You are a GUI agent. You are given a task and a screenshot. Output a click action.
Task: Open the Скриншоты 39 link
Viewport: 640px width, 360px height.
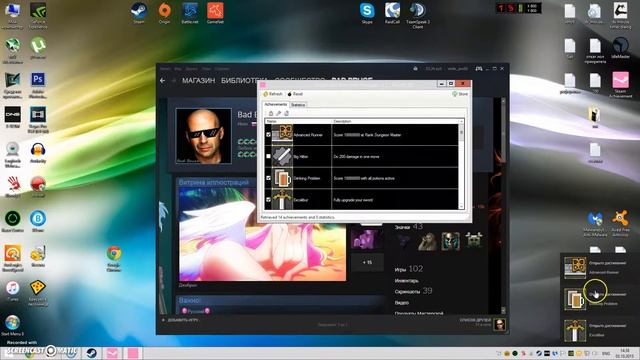(413, 291)
